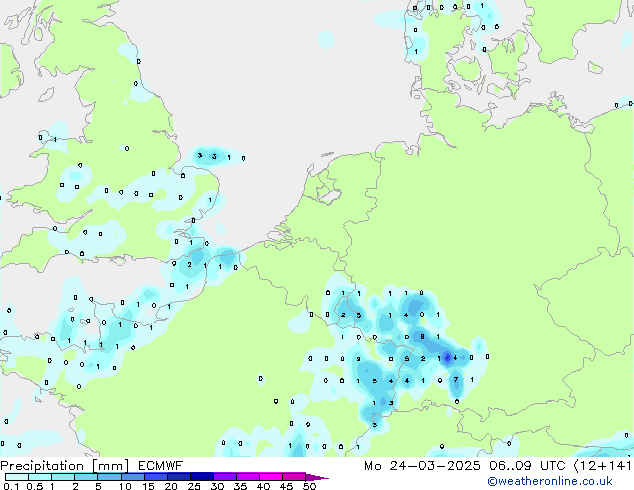Click the '06..09' forecast hours text
This screenshot has height=490, width=634.
click(510, 466)
